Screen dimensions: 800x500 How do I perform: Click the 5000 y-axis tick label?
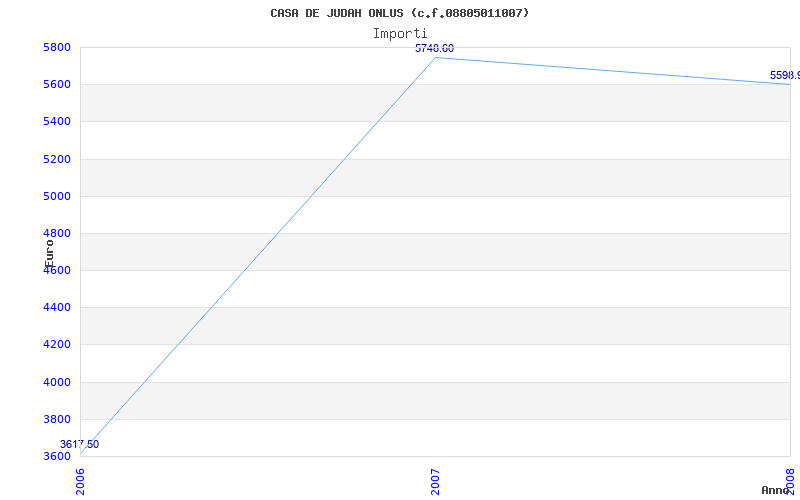55,196
